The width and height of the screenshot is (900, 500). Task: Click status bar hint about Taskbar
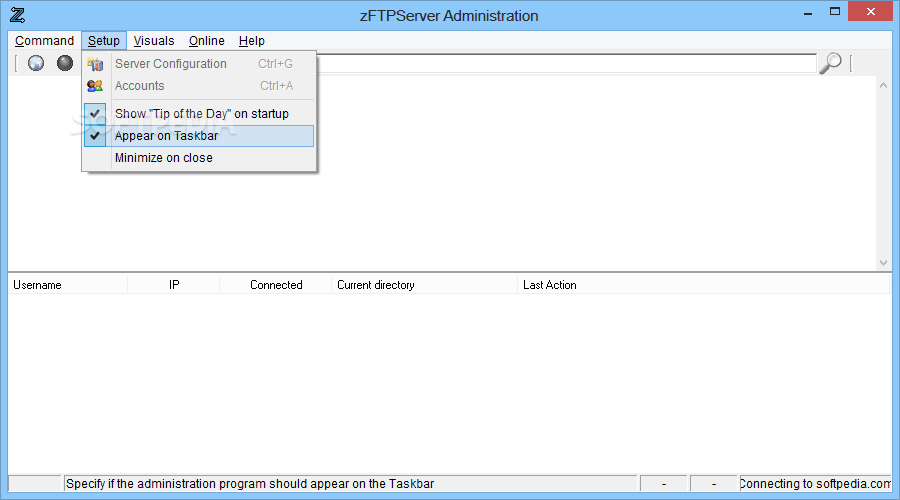point(250,484)
